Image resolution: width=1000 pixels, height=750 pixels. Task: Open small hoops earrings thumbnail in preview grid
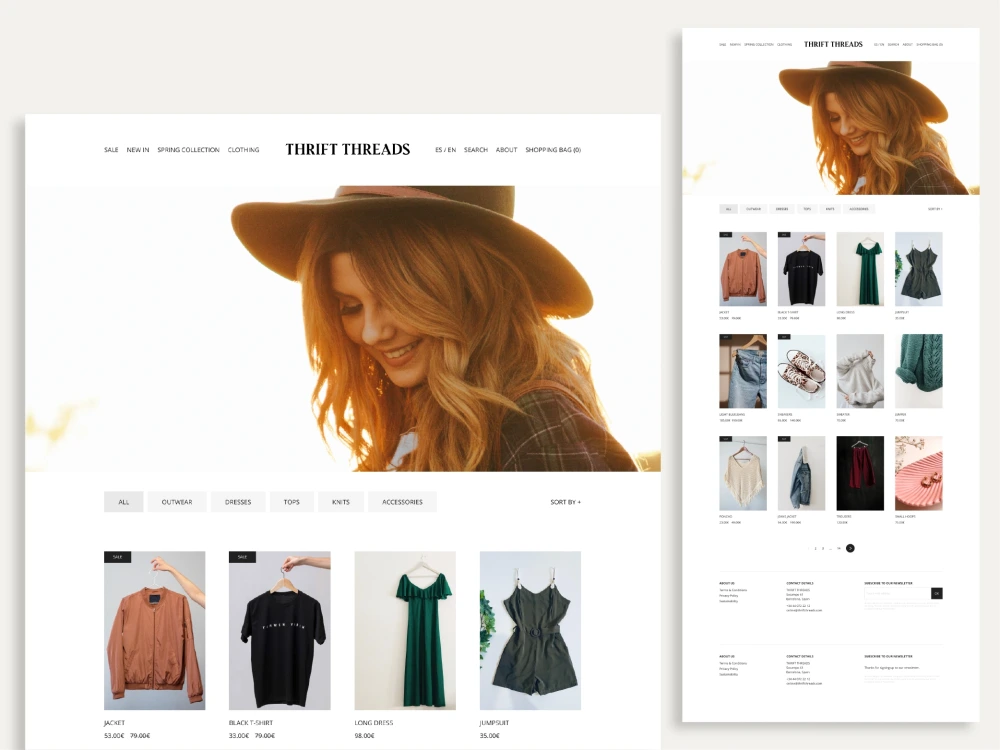(x=919, y=473)
